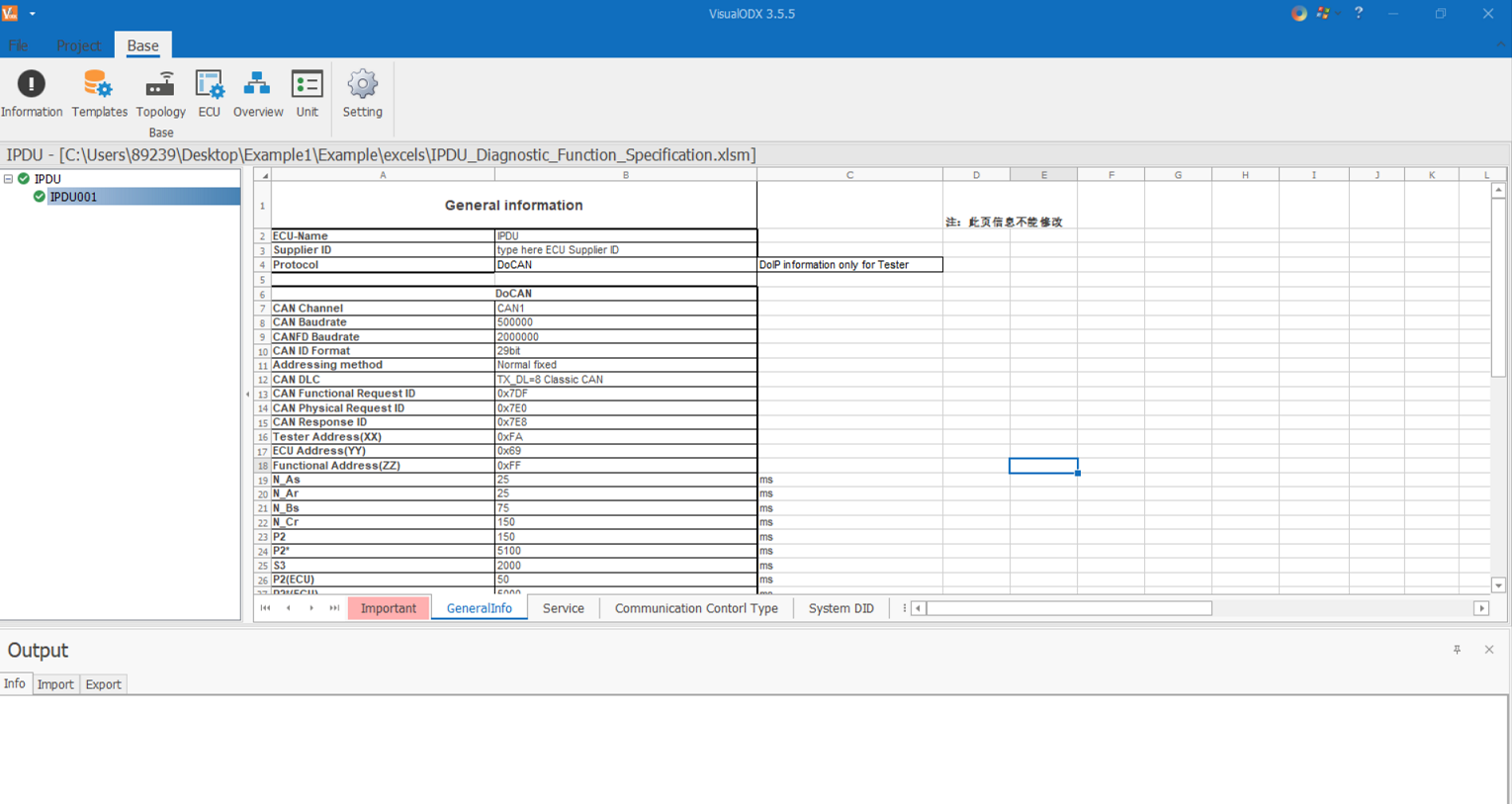Screen dimensions: 1512x804
Task: Open the Communication Contorl Type sheet
Action: pyautogui.click(x=696, y=608)
